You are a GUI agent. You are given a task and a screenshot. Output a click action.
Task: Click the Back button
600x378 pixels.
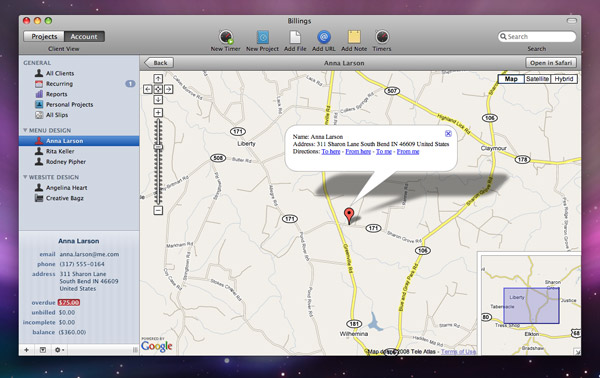tap(159, 63)
